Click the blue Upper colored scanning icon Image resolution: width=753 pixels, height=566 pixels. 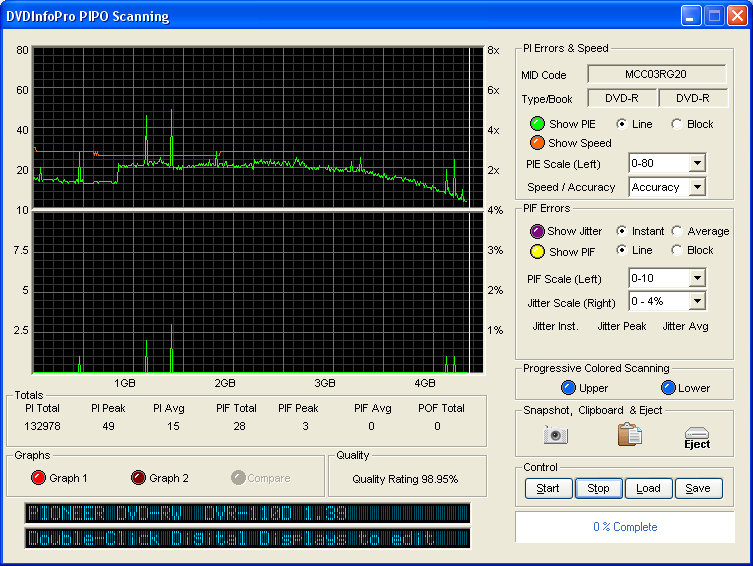[x=568, y=388]
